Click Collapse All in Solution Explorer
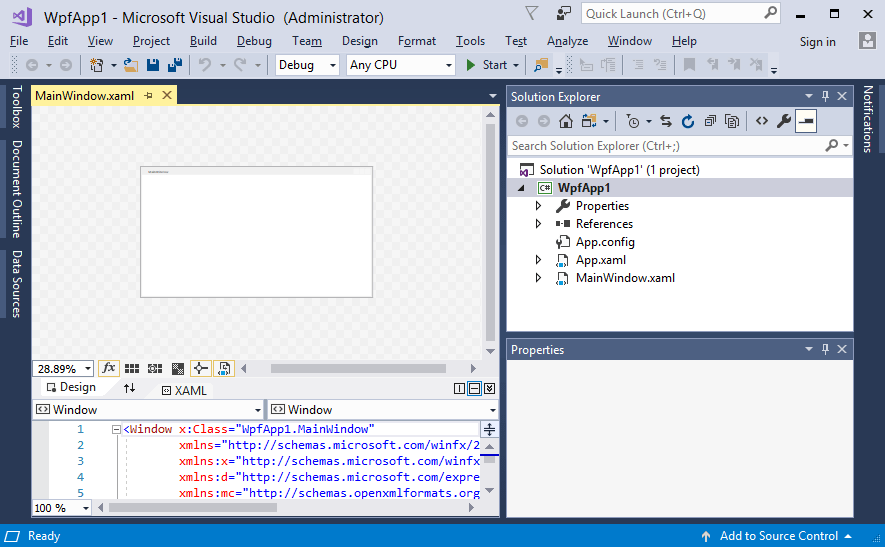885x547 pixels. point(710,121)
